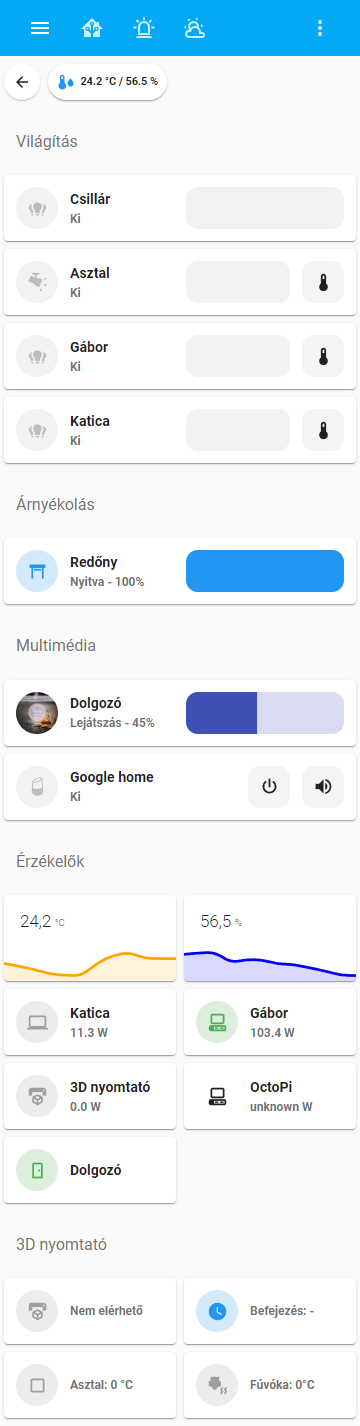The image size is (360, 1426).
Task: Open the 24.2 °C / 56.5 % chip
Action: coord(107,82)
